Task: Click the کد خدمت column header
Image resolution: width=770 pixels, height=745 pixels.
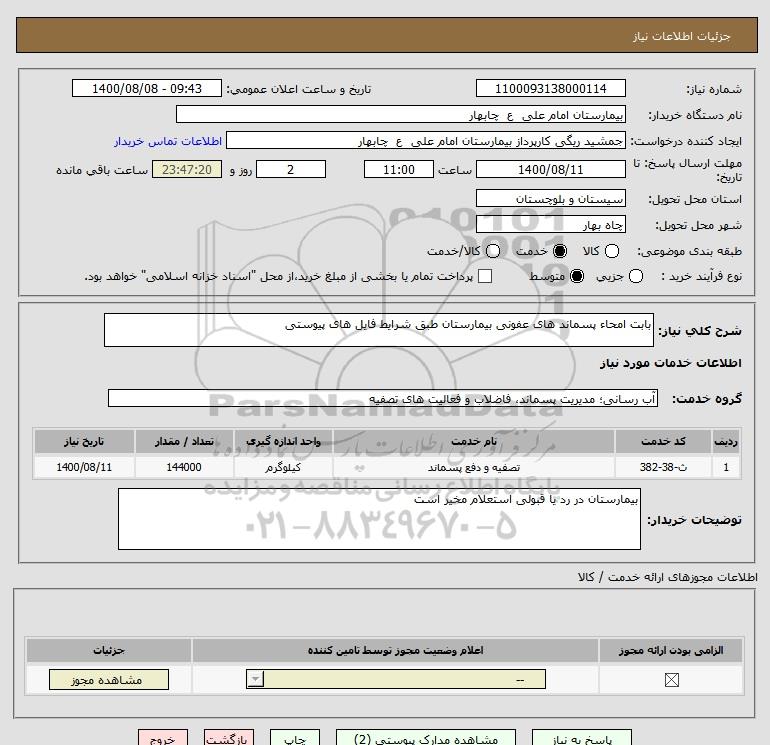Action: pyautogui.click(x=663, y=441)
